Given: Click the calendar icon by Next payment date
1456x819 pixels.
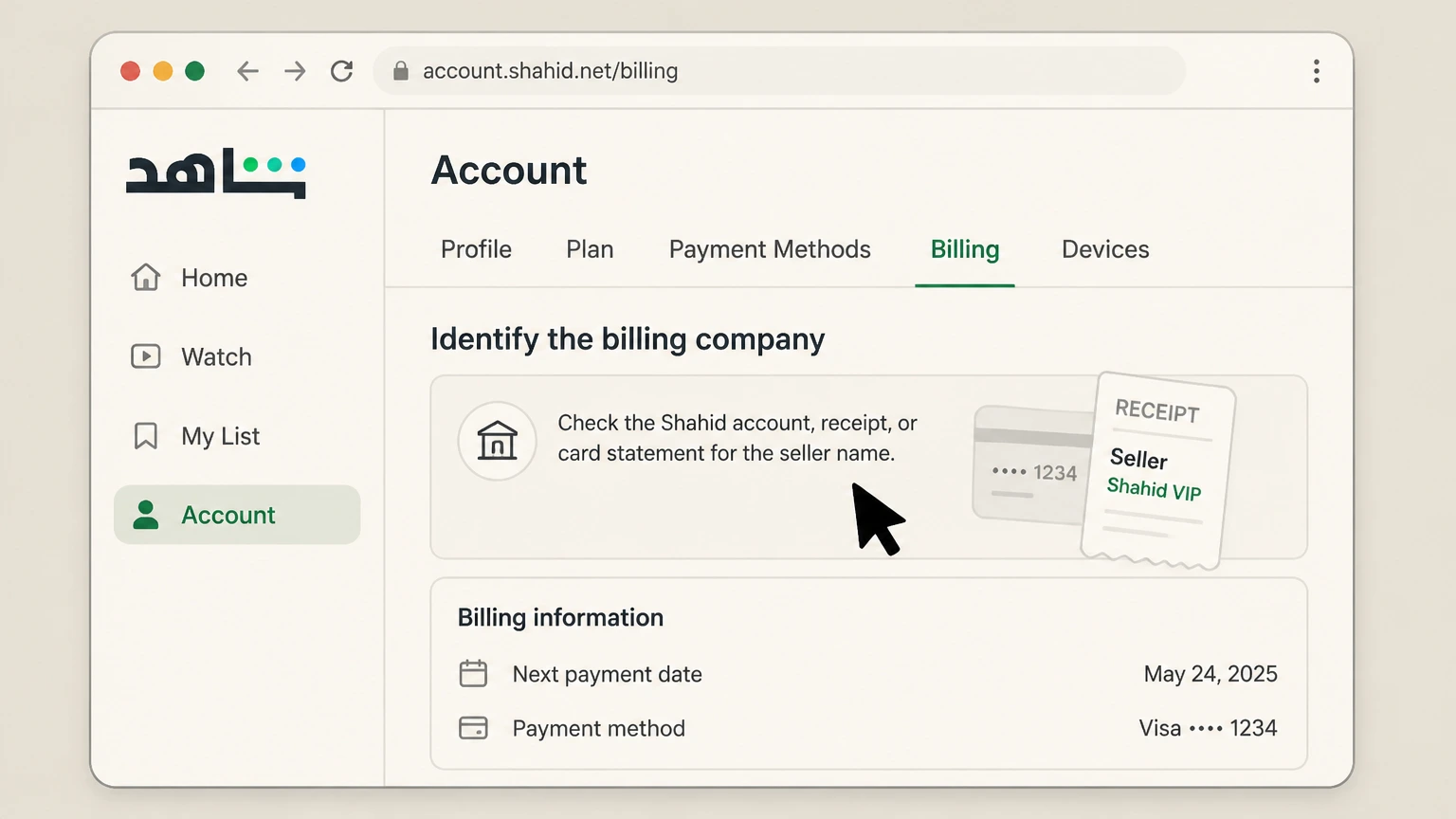Looking at the screenshot, I should 473,674.
